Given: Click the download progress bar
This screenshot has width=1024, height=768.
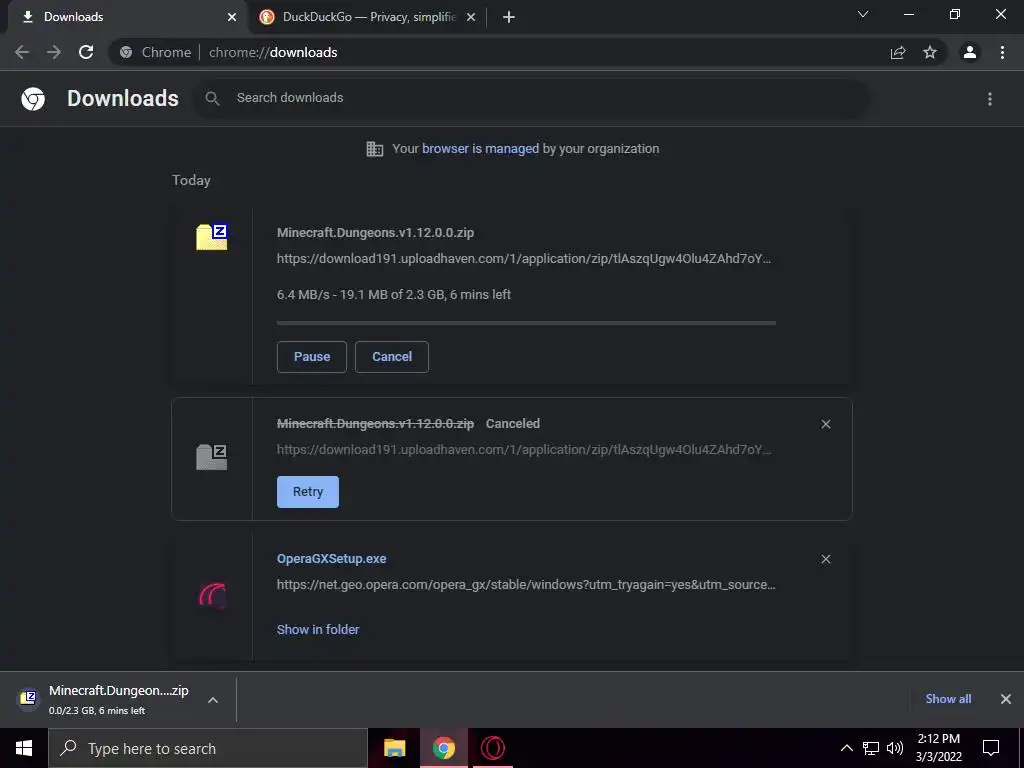Looking at the screenshot, I should point(526,323).
